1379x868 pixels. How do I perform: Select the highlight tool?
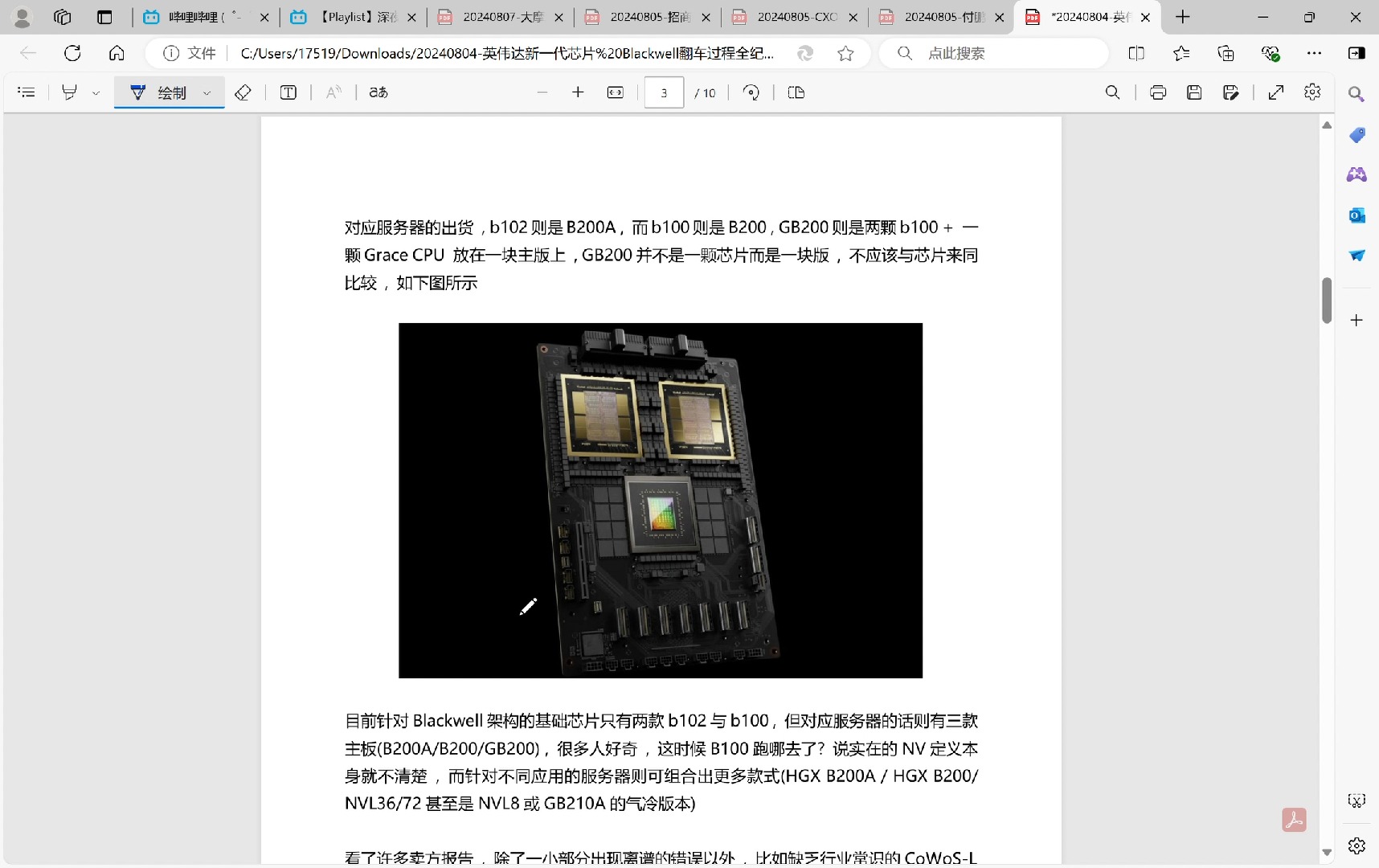pyautogui.click(x=69, y=92)
